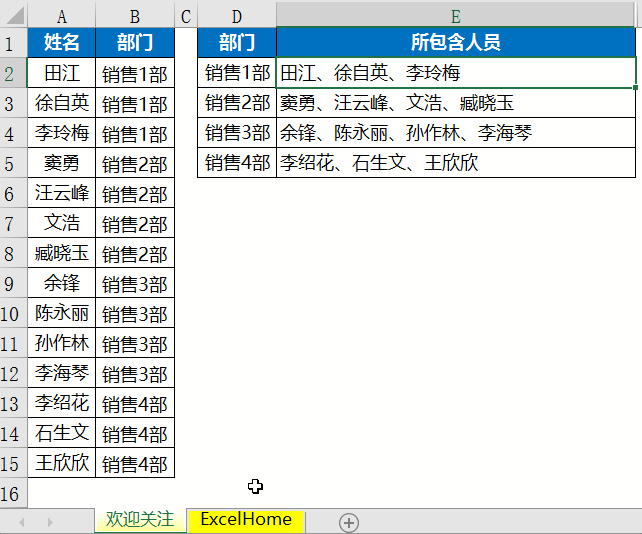642x534 pixels.
Task: Select column A header
Action: click(x=61, y=16)
